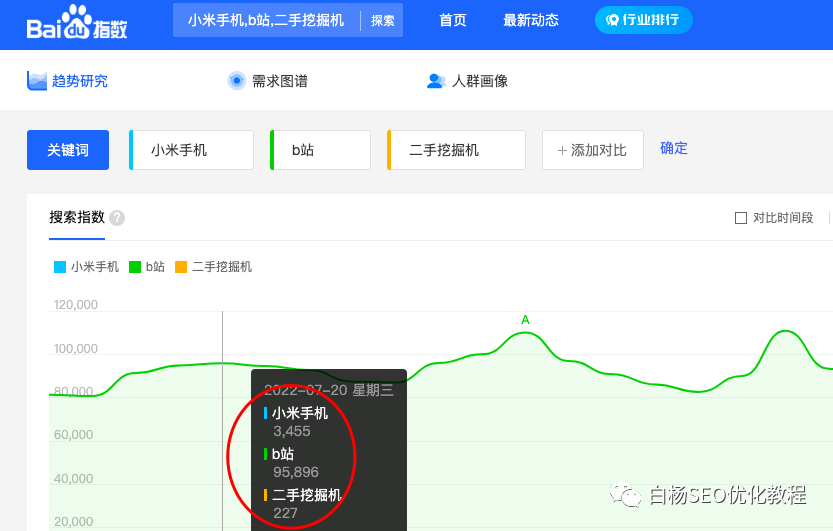Click the 确定 confirm link
Viewport: 833px width, 531px height.
[x=674, y=148]
